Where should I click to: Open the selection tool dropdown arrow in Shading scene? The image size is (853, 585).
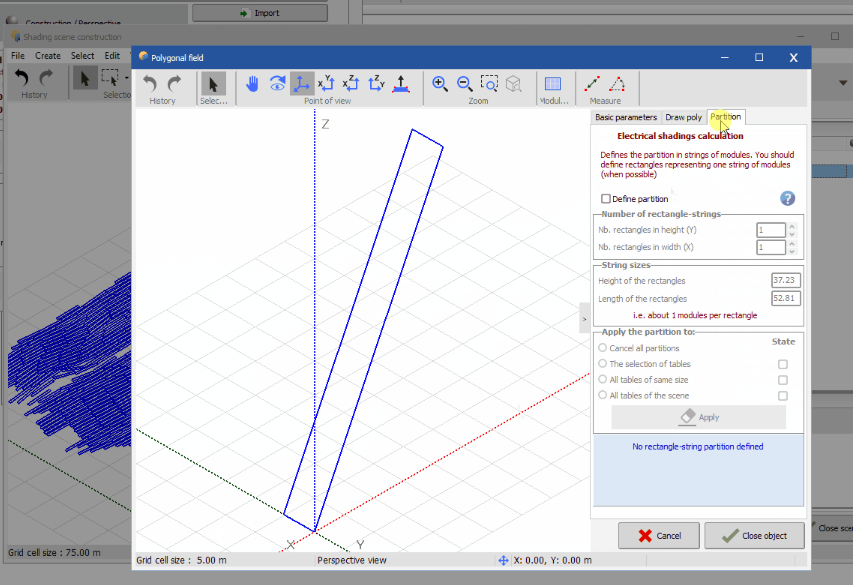click(x=126, y=78)
